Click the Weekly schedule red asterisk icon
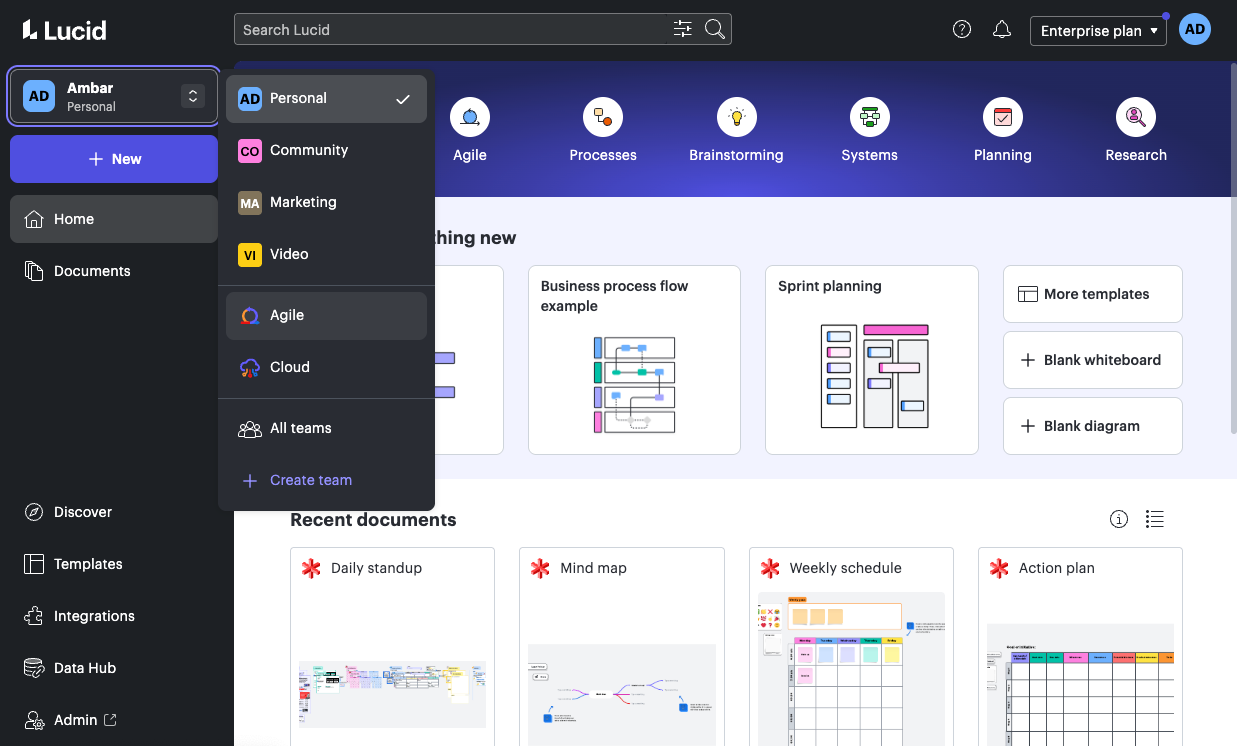 [x=770, y=568]
